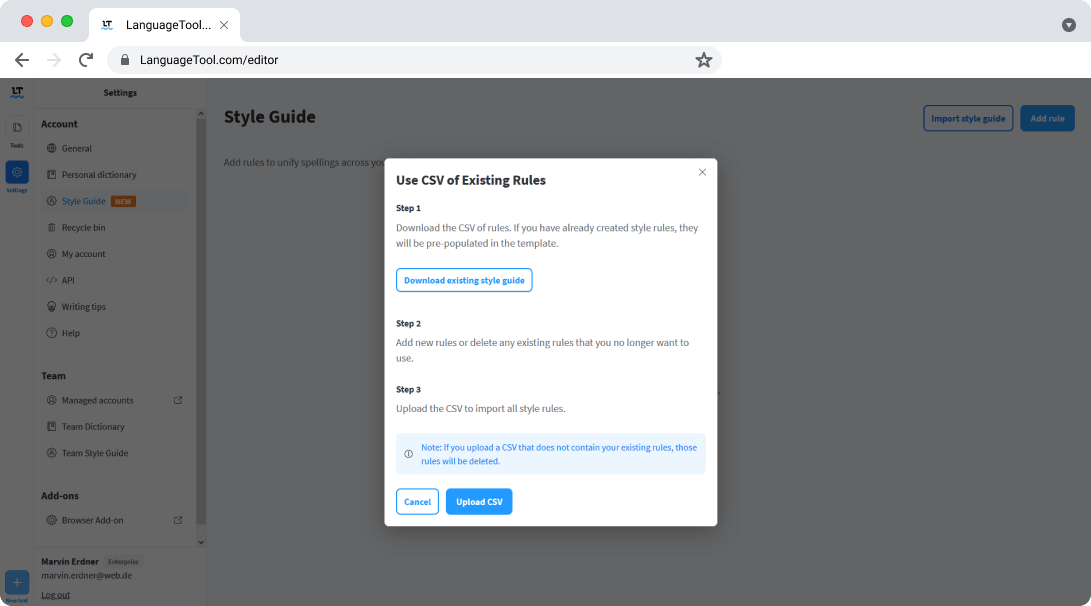Click the trash icon beside Recycle bin
The height and width of the screenshot is (606, 1091).
tap(51, 228)
